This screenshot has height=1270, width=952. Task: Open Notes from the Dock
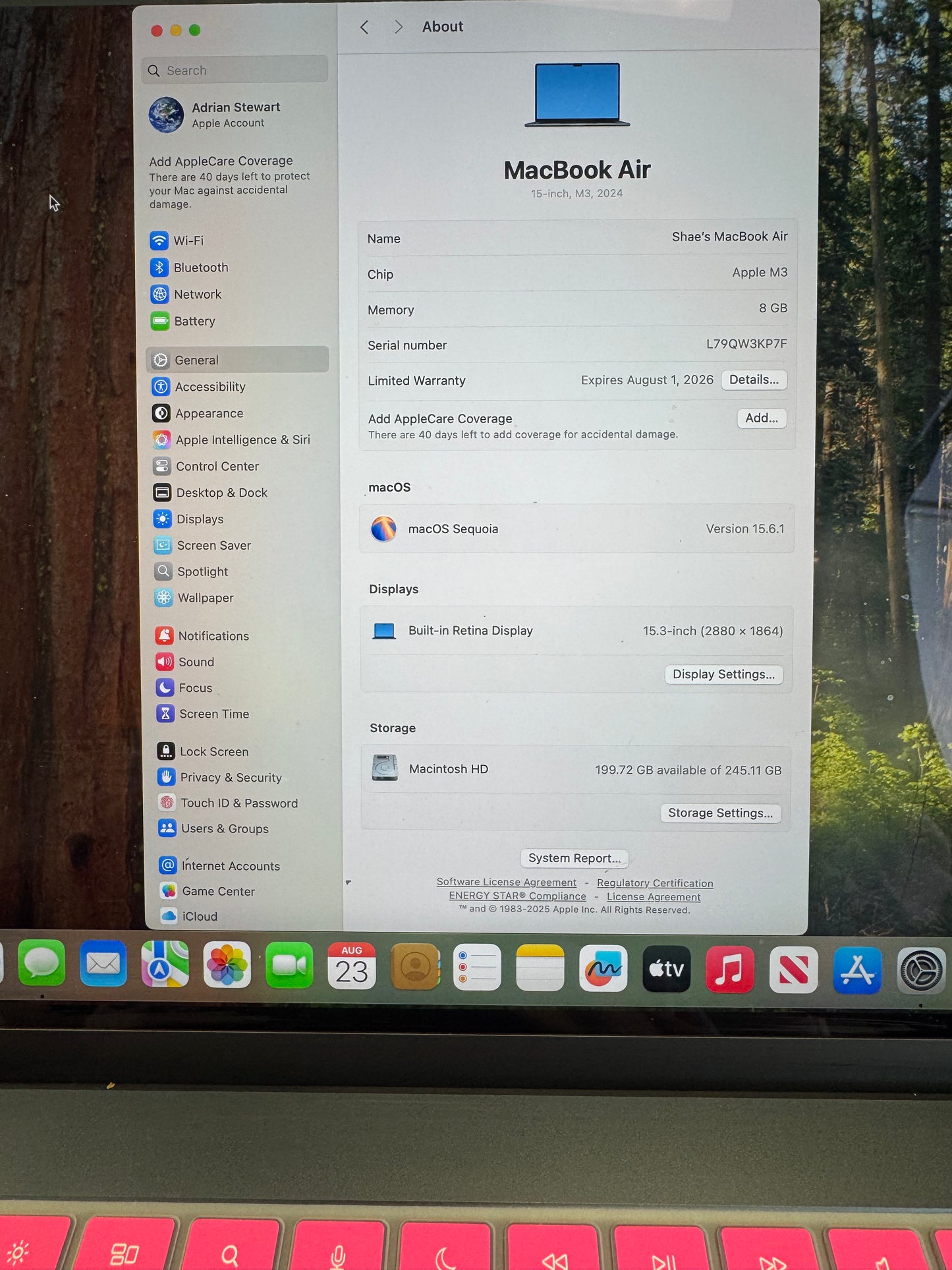[540, 968]
